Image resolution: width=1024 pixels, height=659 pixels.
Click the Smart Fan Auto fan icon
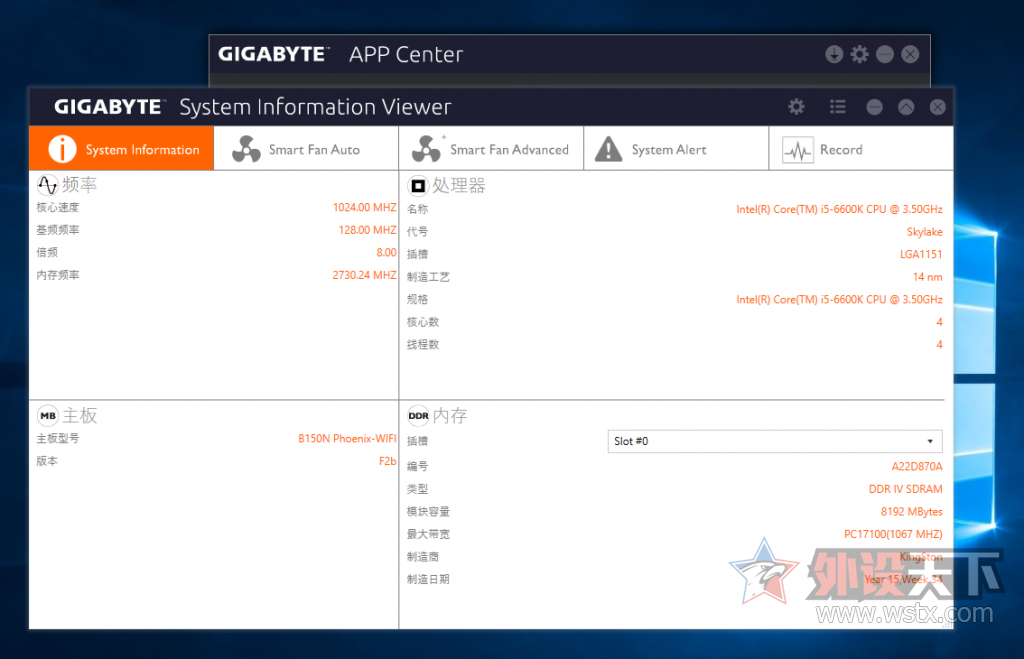(246, 149)
